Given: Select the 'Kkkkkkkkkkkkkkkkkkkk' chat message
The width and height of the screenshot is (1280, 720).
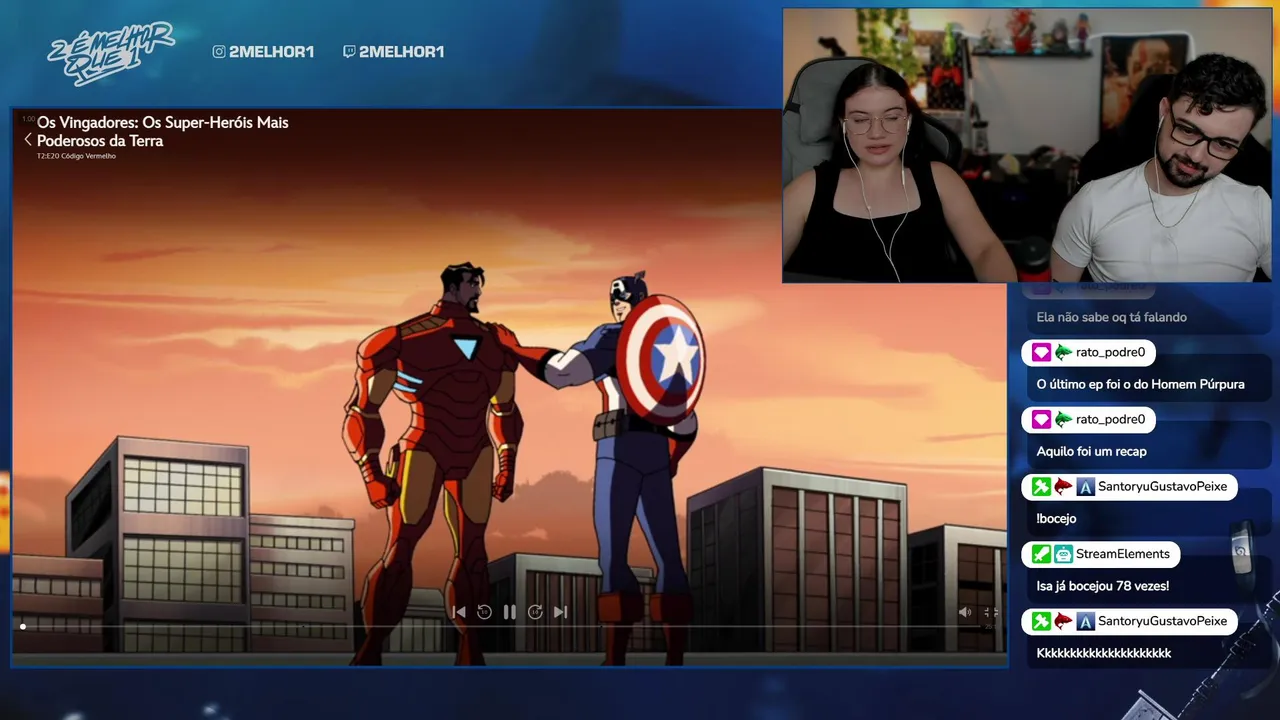Looking at the screenshot, I should (1103, 653).
